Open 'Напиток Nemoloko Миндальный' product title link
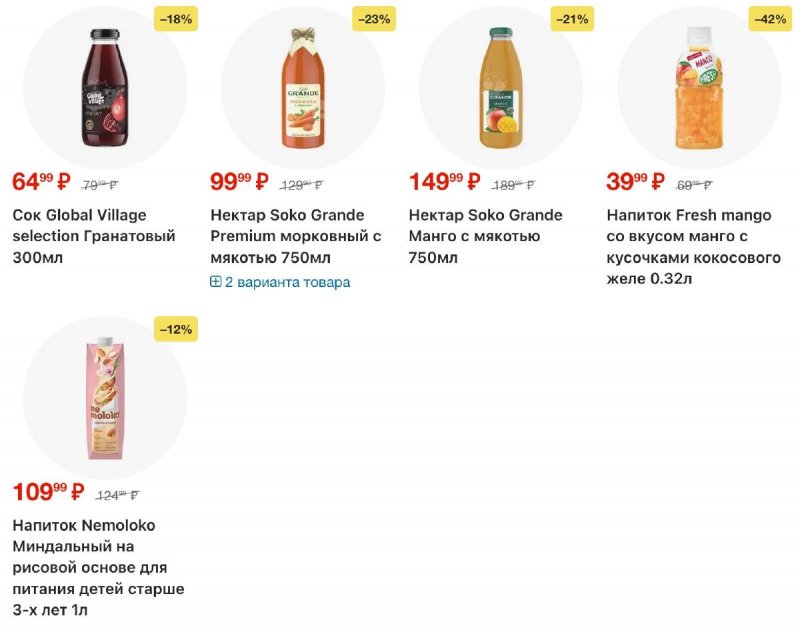The image size is (800, 626). (98, 567)
